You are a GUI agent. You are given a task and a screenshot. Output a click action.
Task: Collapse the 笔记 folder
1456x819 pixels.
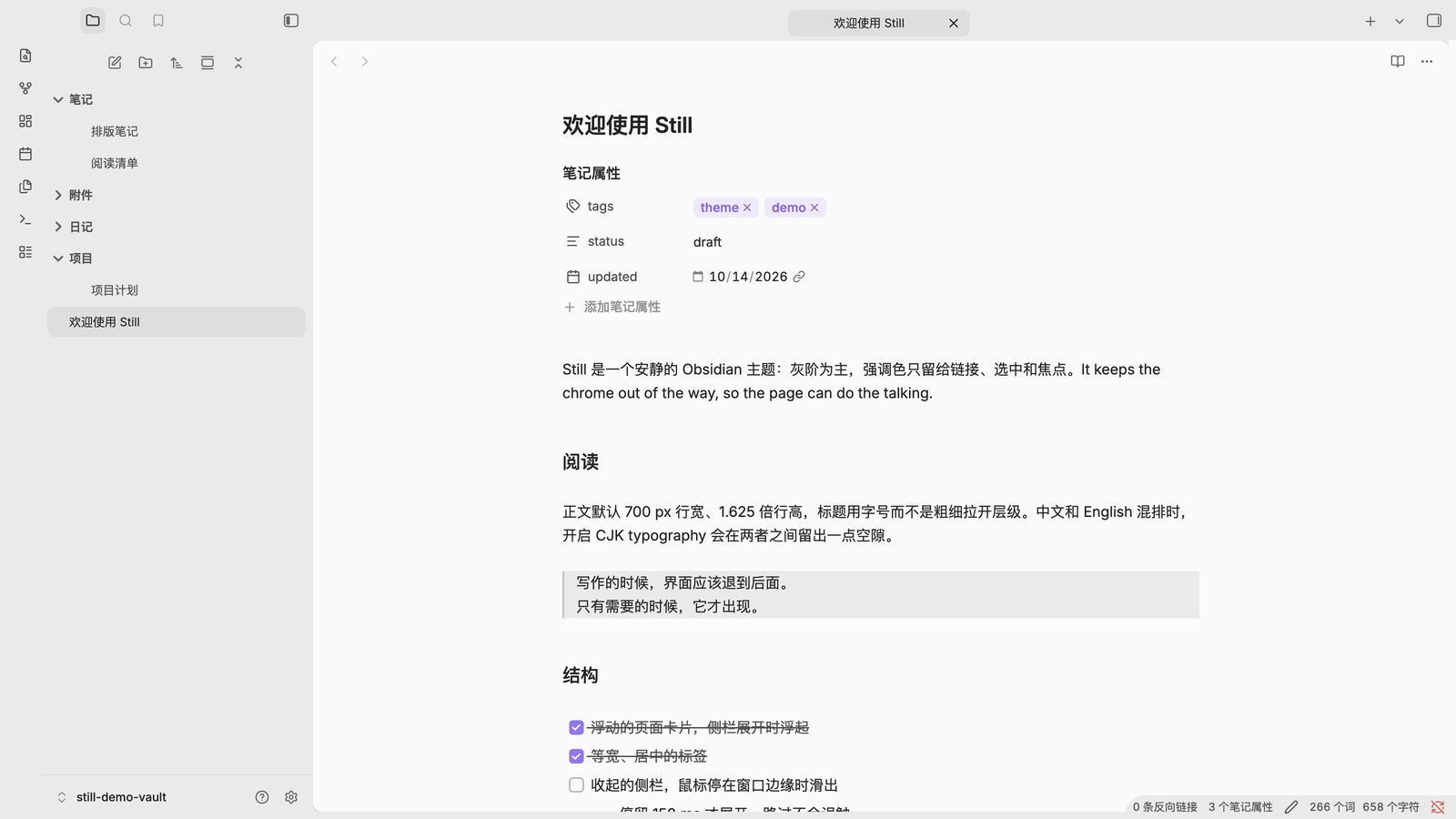tap(58, 100)
